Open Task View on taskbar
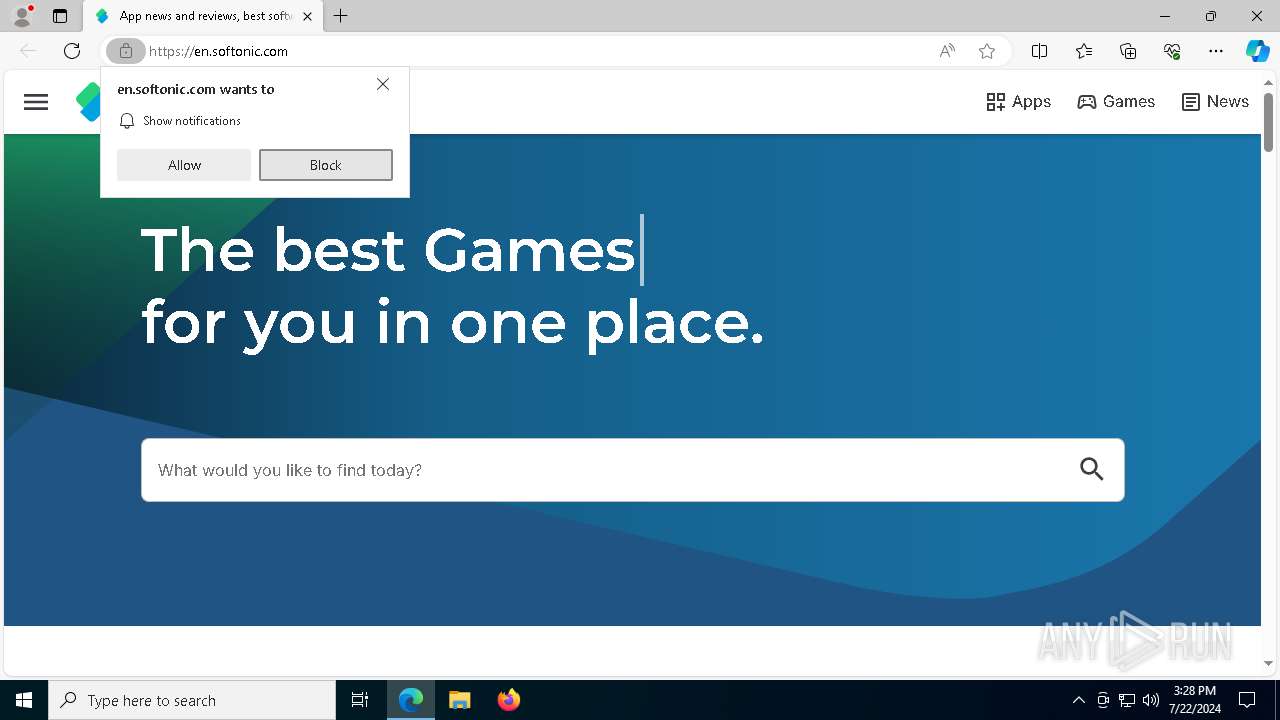Screen dimensions: 1280x720 click(x=360, y=700)
